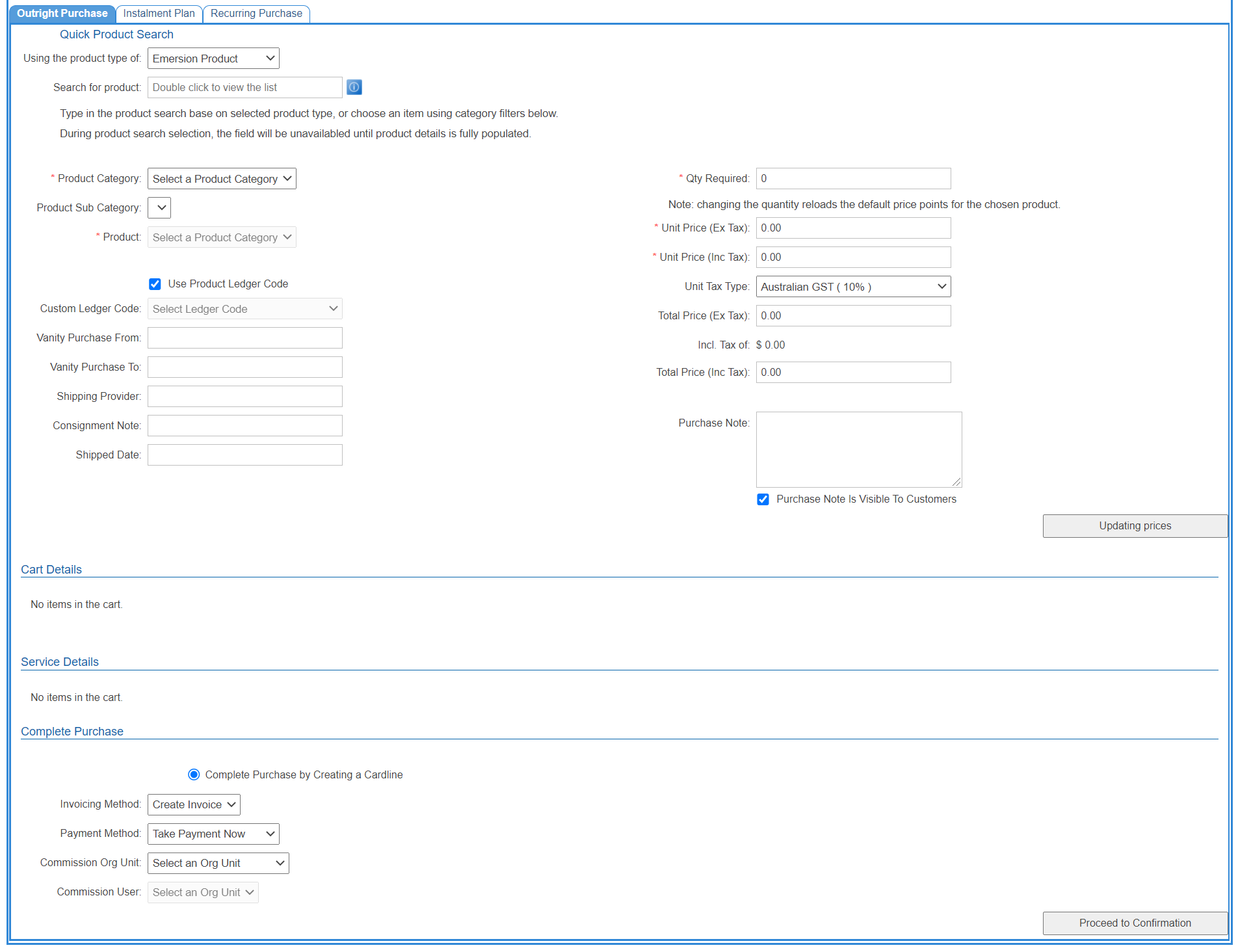Viewport: 1238px width, 952px height.
Task: Switch to the Recurring Purchase tab
Action: click(256, 14)
